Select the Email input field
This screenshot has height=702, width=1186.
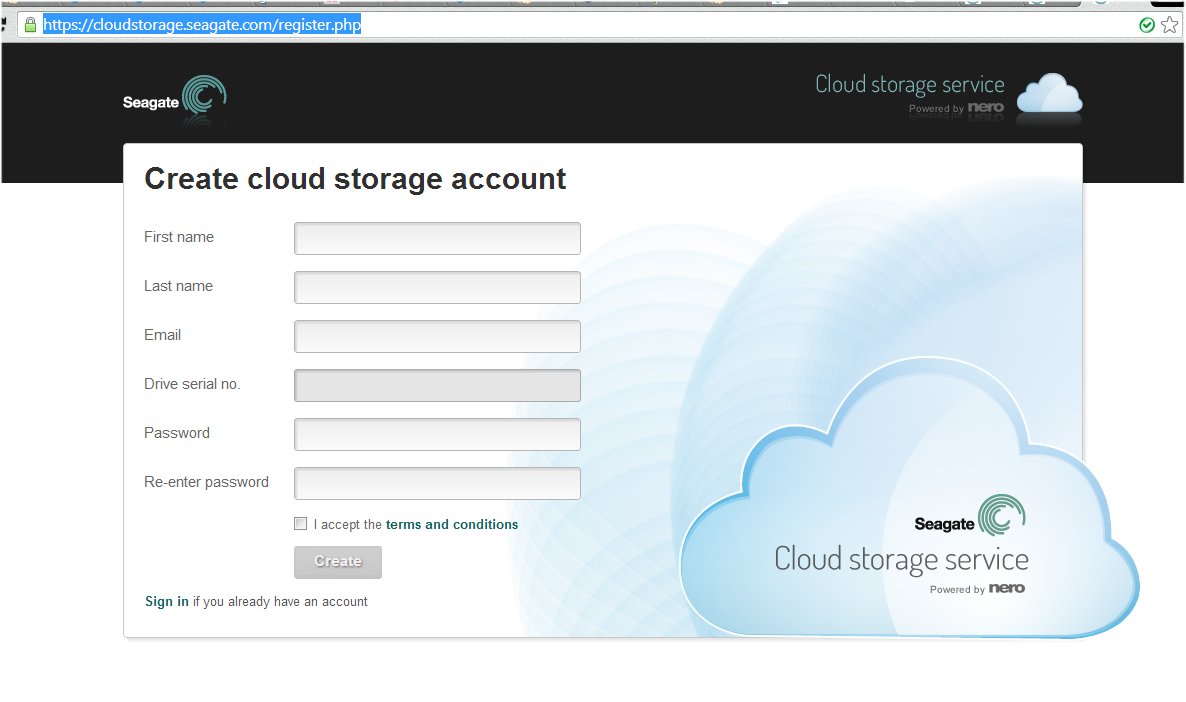pos(437,337)
